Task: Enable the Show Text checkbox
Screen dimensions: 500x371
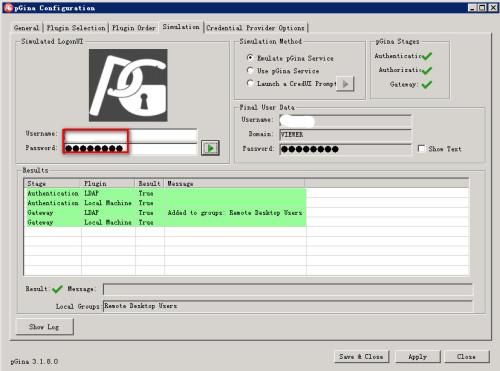Action: tap(421, 149)
